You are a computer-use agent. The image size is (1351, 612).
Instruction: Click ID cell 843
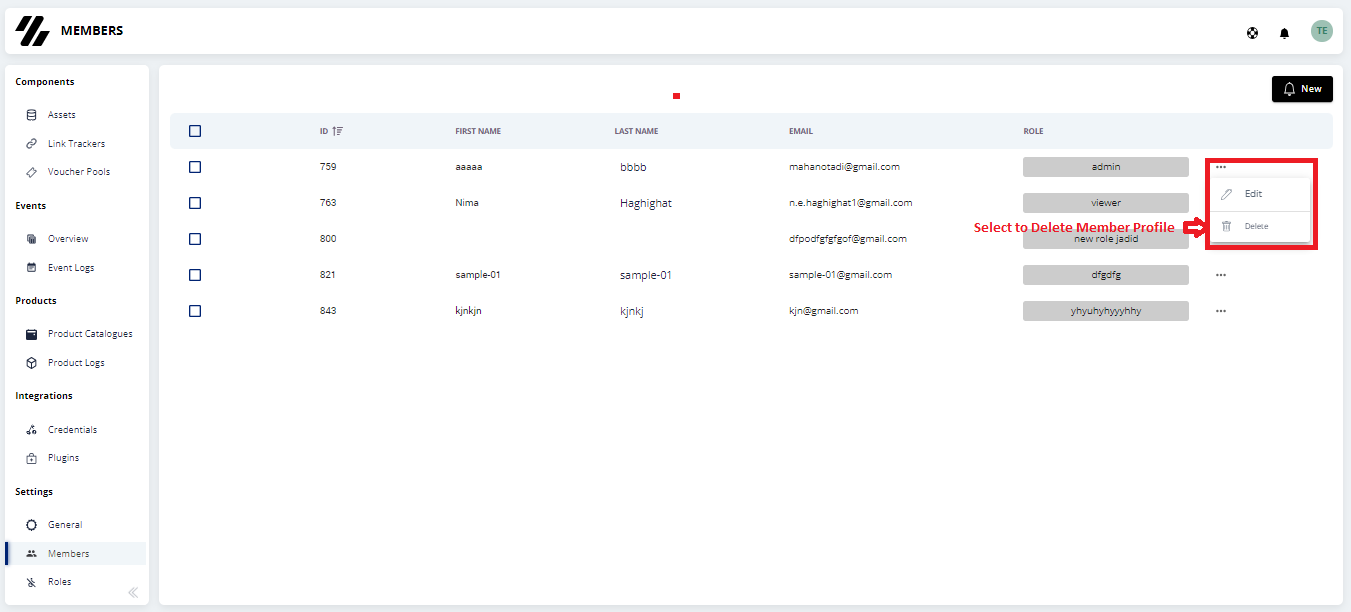328,311
